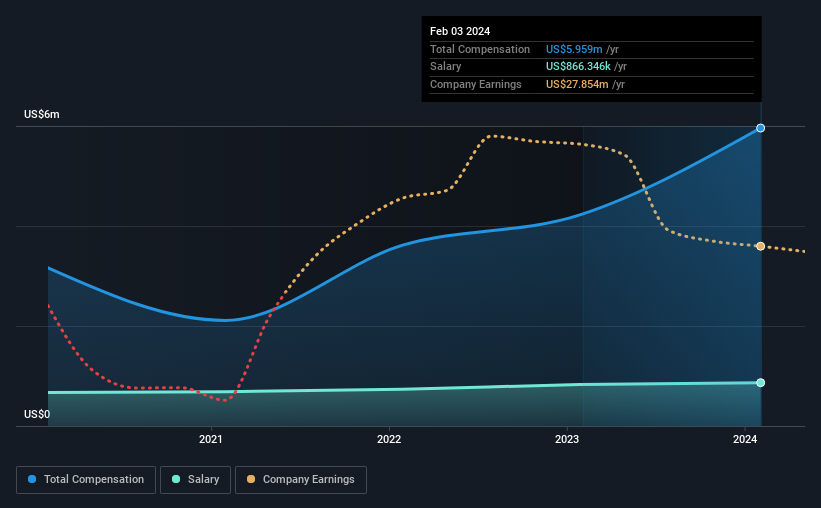The height and width of the screenshot is (508, 821).
Task: Click the orange Company Earnings legend dot
Action: (251, 479)
